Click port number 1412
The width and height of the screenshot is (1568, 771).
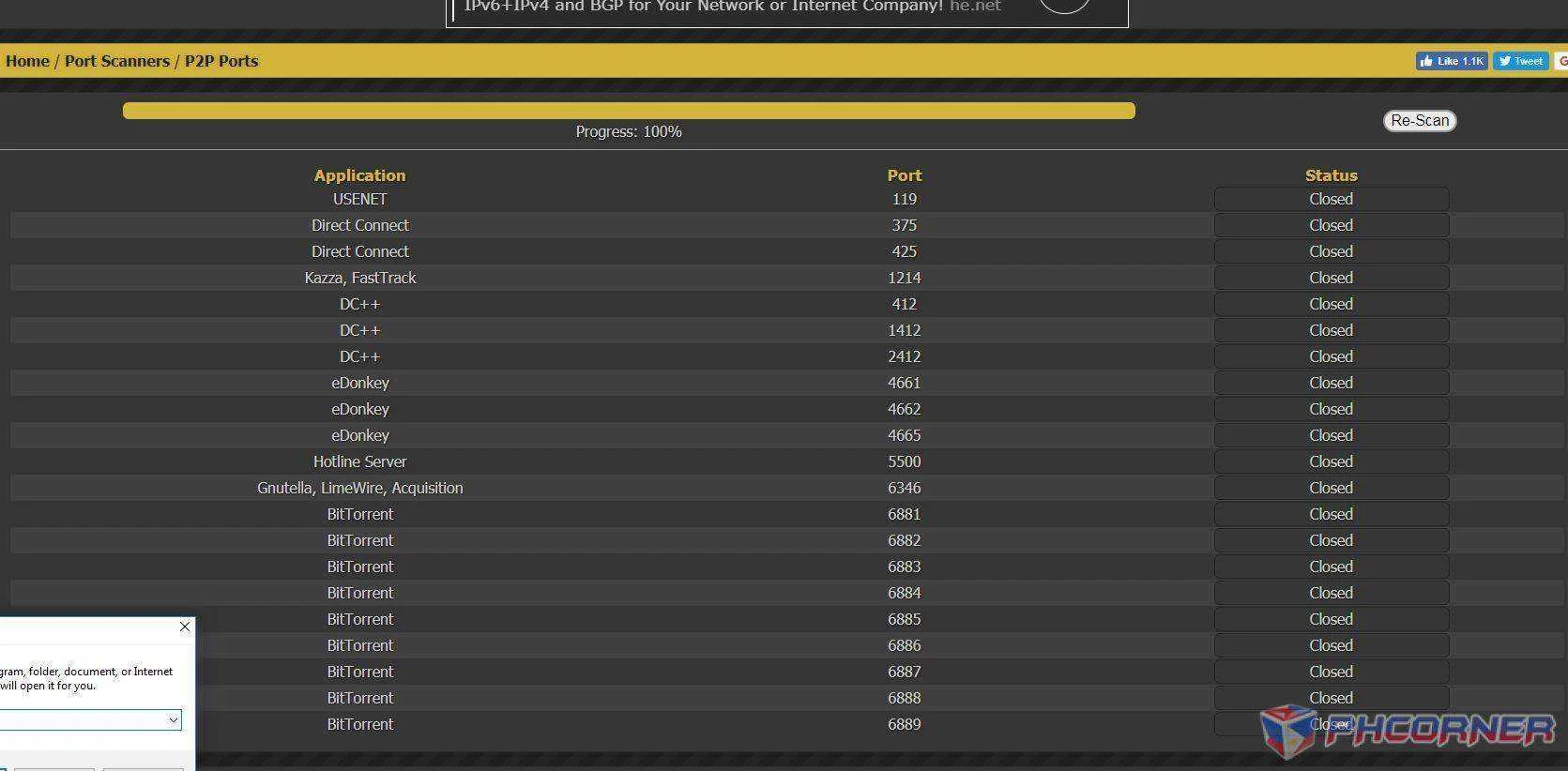pyautogui.click(x=905, y=330)
